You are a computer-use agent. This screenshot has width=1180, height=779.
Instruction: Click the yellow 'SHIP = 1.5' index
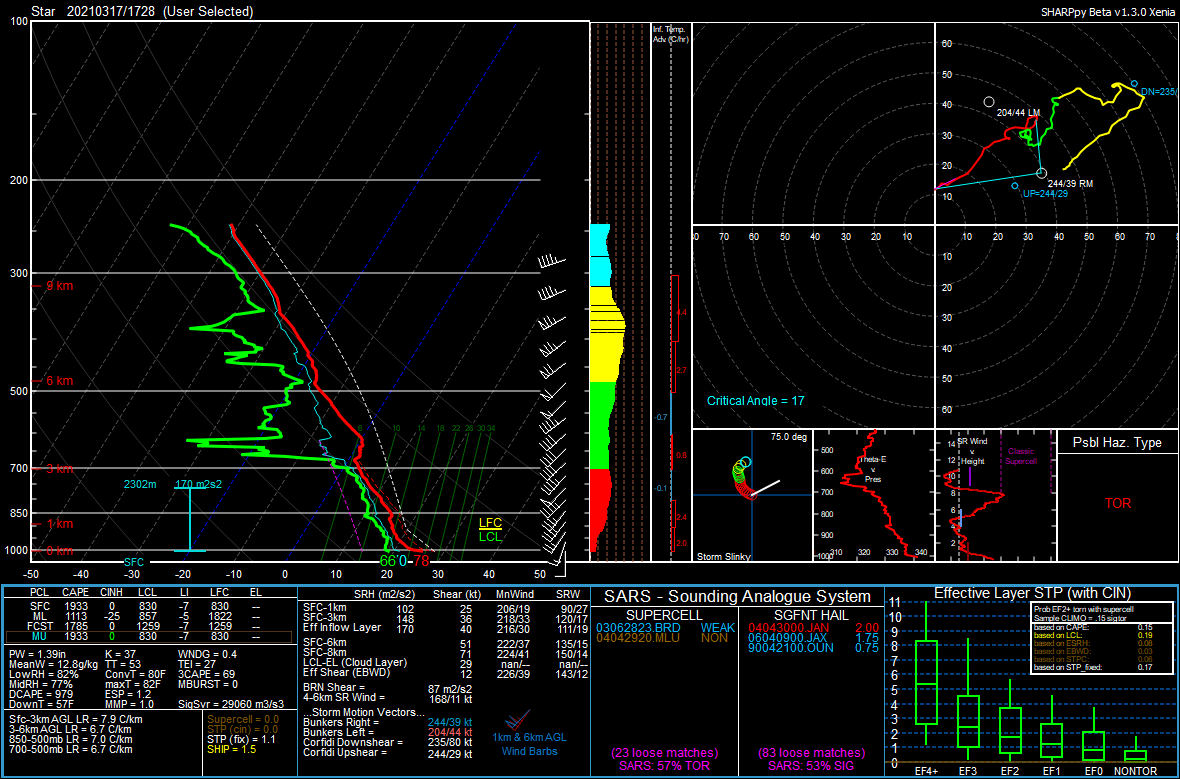[x=232, y=750]
